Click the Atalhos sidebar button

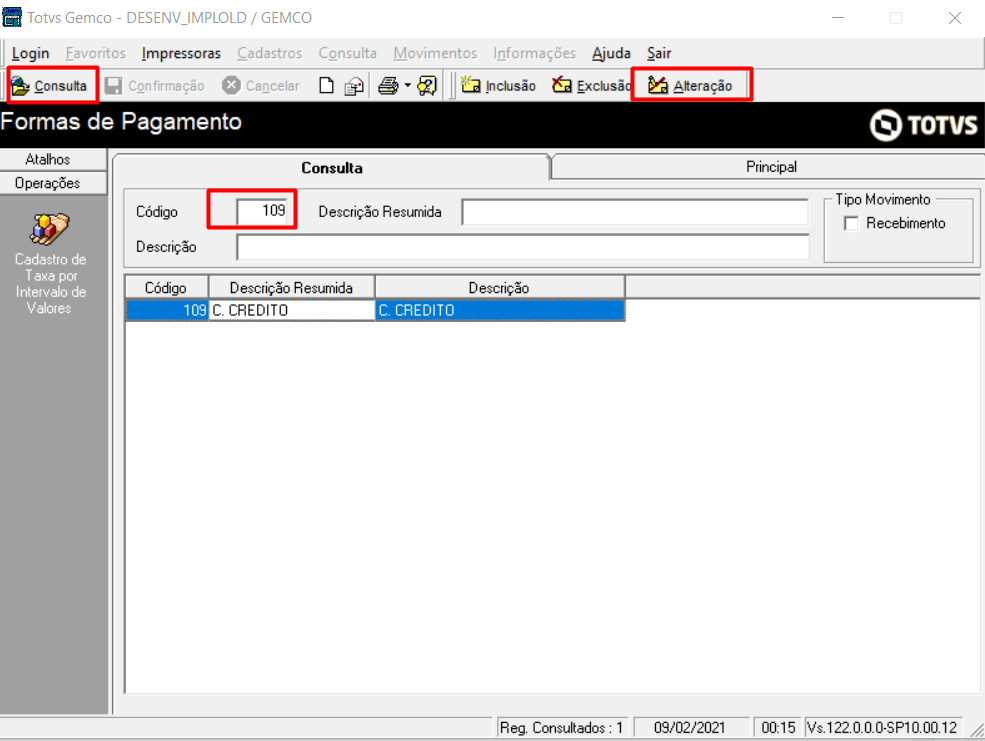pyautogui.click(x=53, y=160)
